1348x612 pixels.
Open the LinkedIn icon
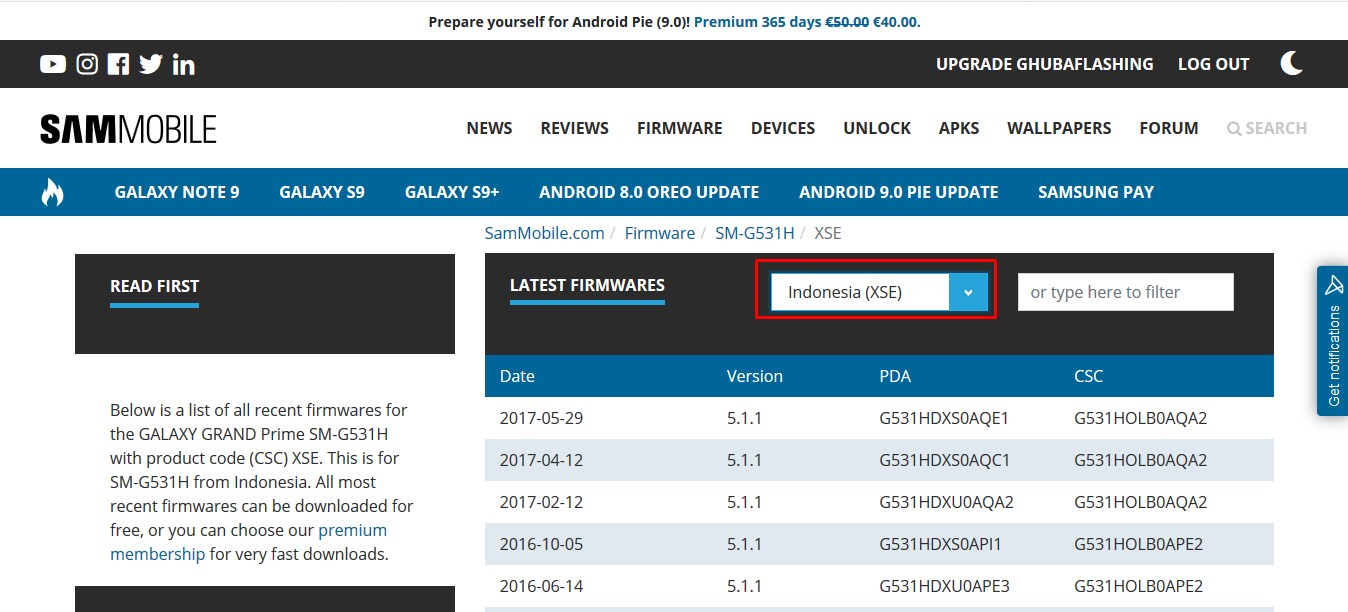tap(183, 63)
